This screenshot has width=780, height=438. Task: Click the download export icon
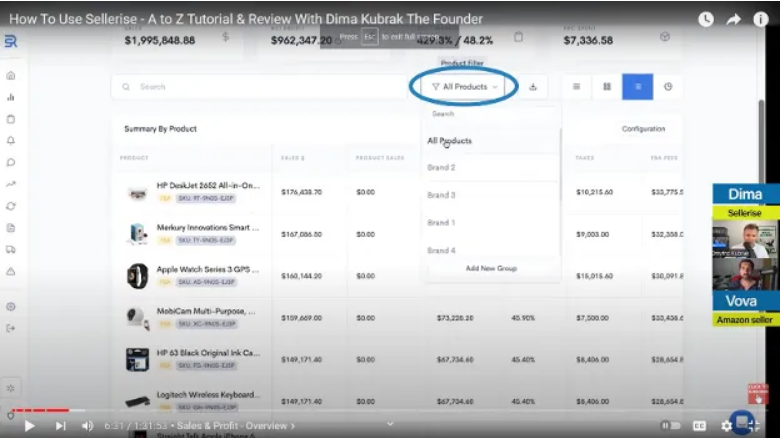[x=533, y=87]
